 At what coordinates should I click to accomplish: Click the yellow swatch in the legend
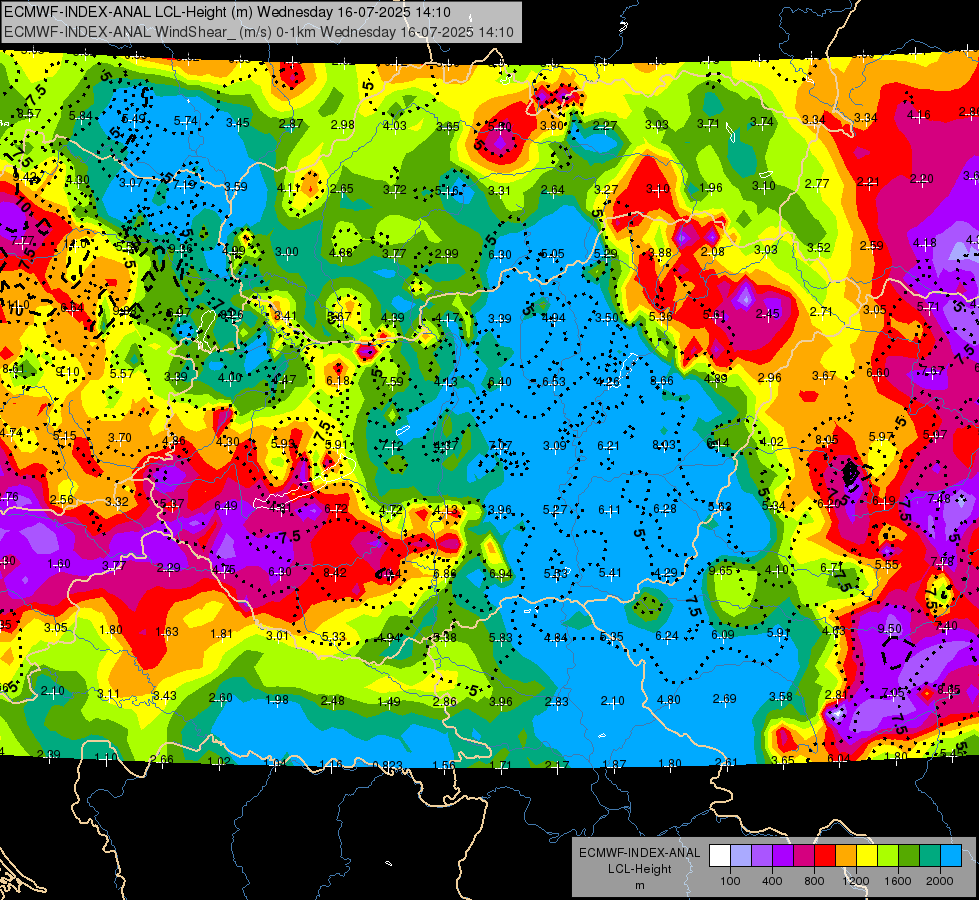point(867,856)
